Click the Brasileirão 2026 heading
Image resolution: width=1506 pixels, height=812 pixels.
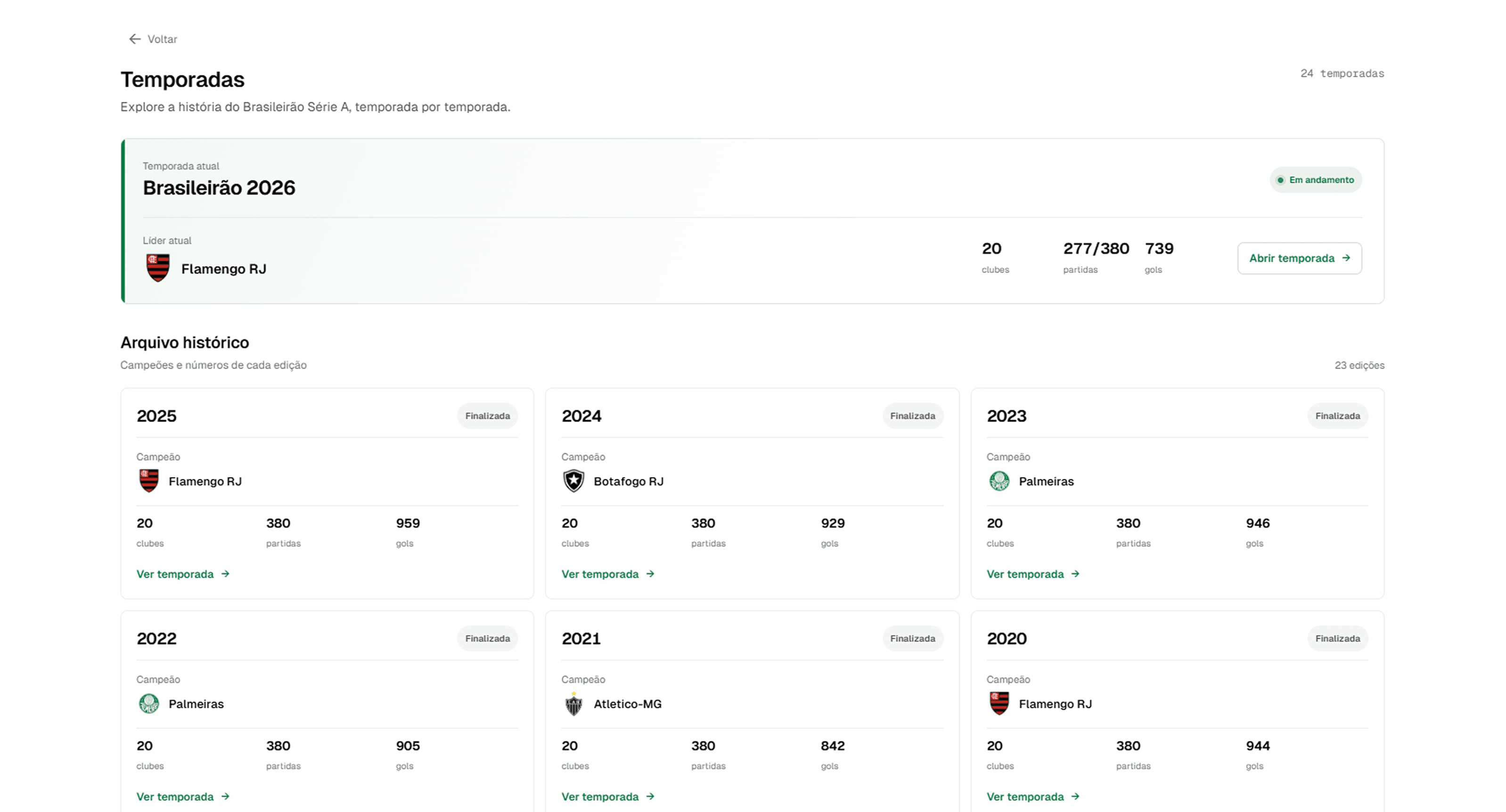219,187
